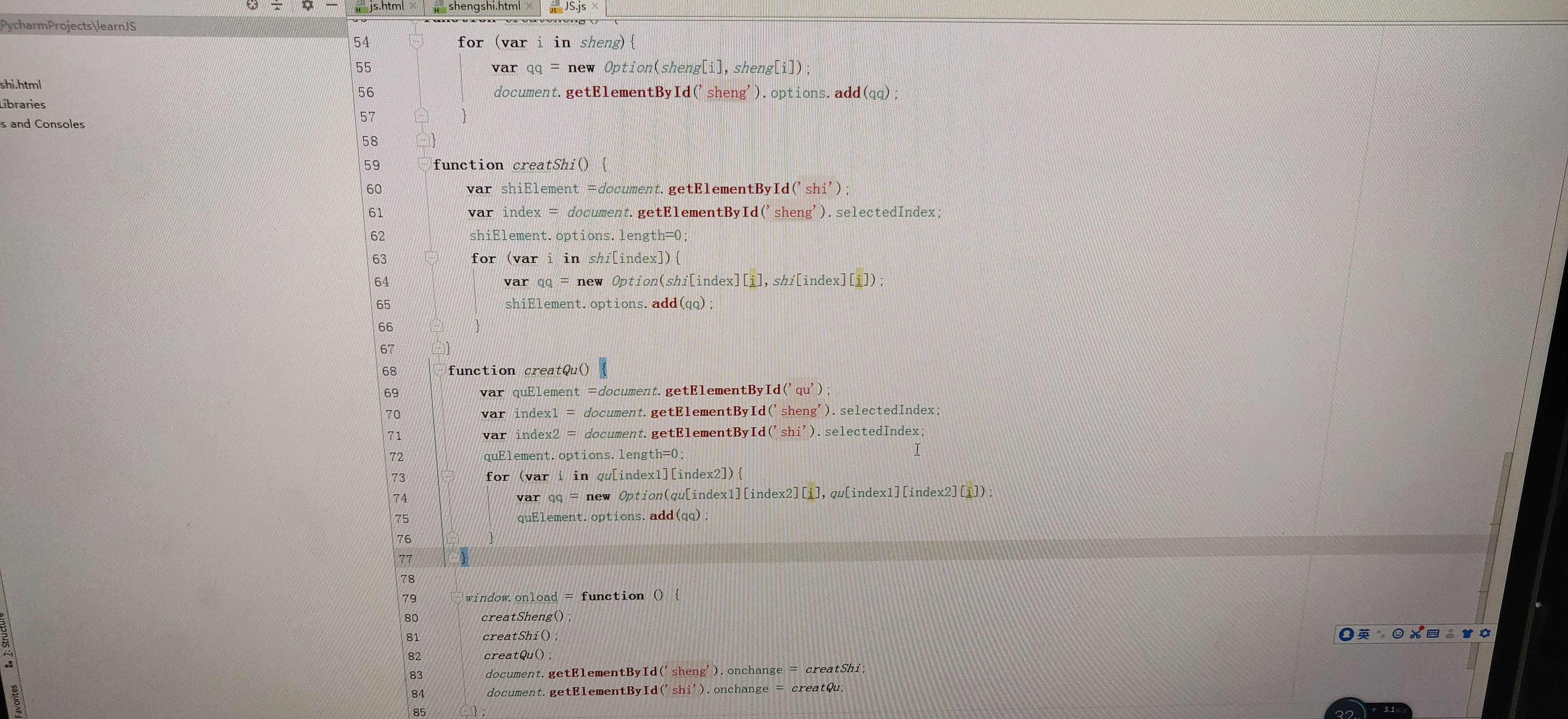
Task: Fold the for loop at line 63
Action: [x=431, y=257]
